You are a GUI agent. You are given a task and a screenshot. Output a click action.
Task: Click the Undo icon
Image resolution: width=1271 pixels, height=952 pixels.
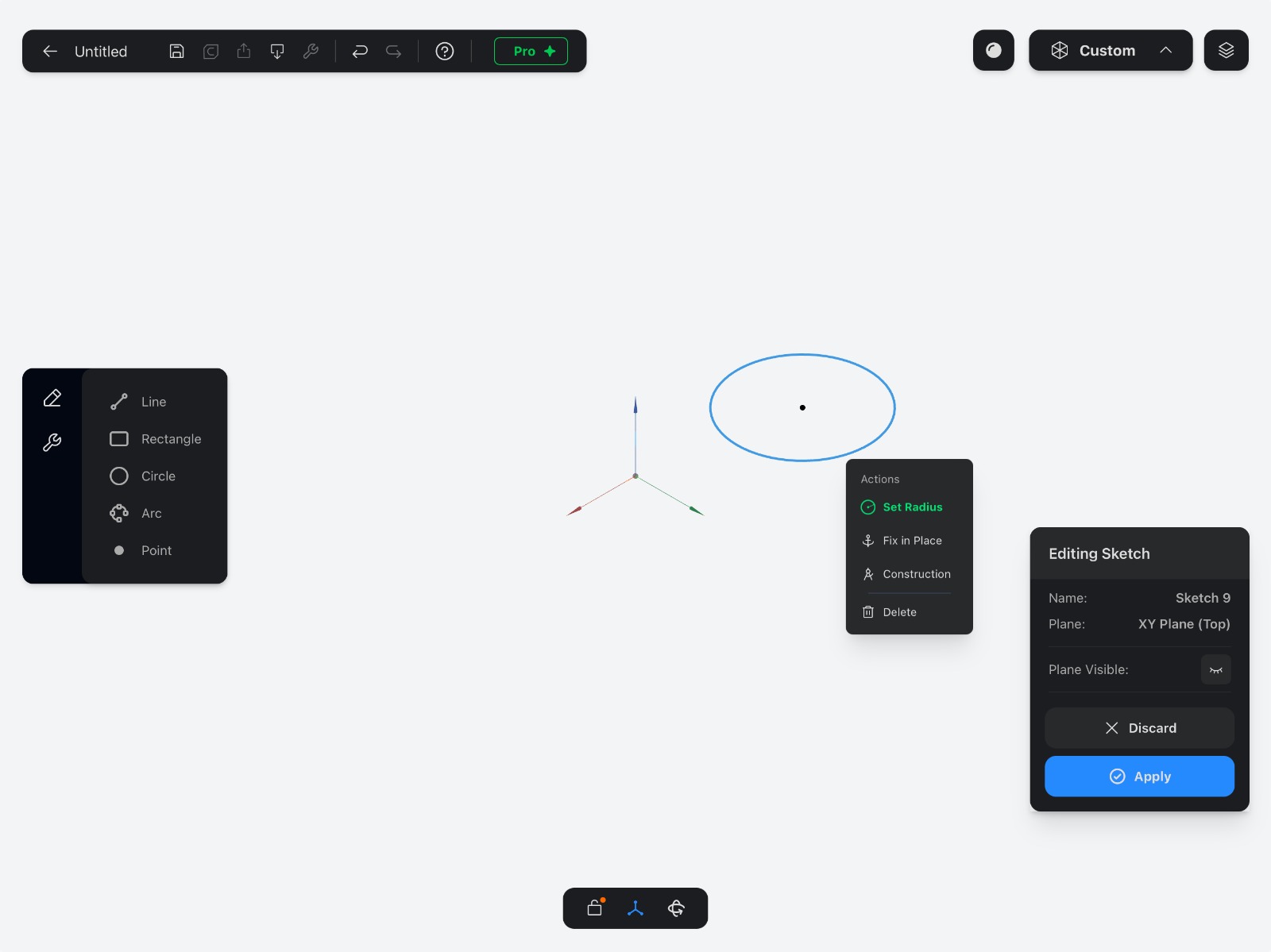[360, 51]
